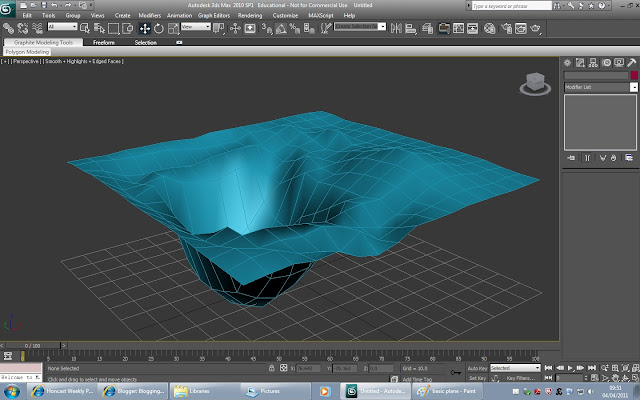Open Select by Name dialog icon
This screenshot has height=400, width=640.
tap(99, 28)
